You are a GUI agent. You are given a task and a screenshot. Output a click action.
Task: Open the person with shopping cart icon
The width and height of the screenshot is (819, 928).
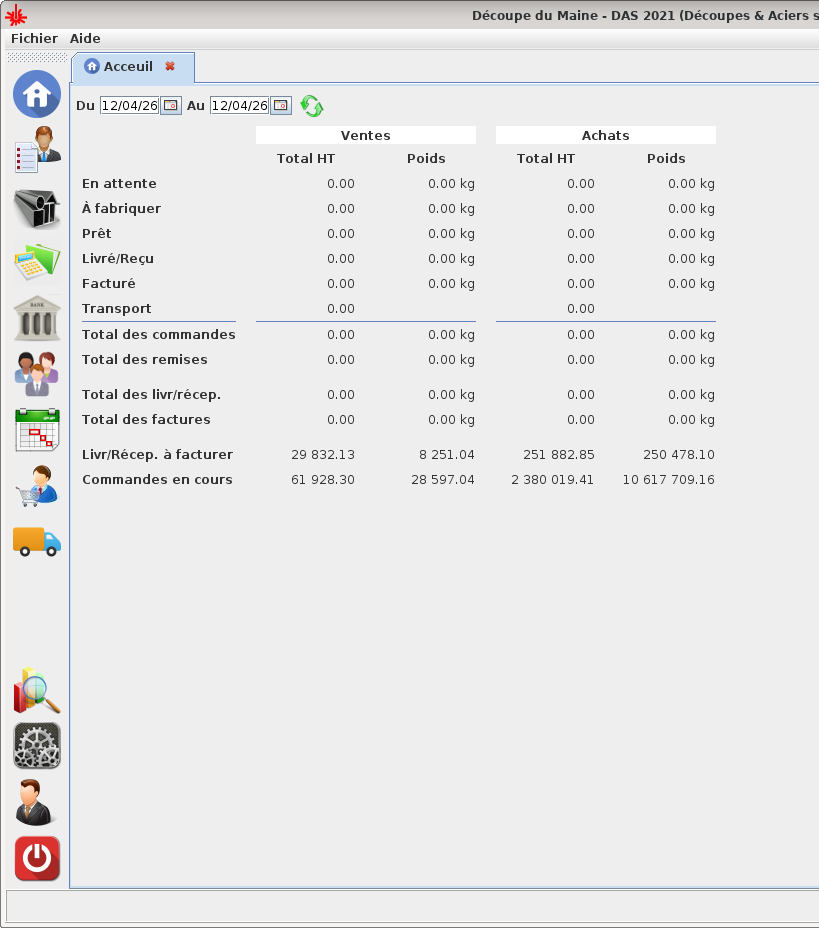[x=37, y=486]
